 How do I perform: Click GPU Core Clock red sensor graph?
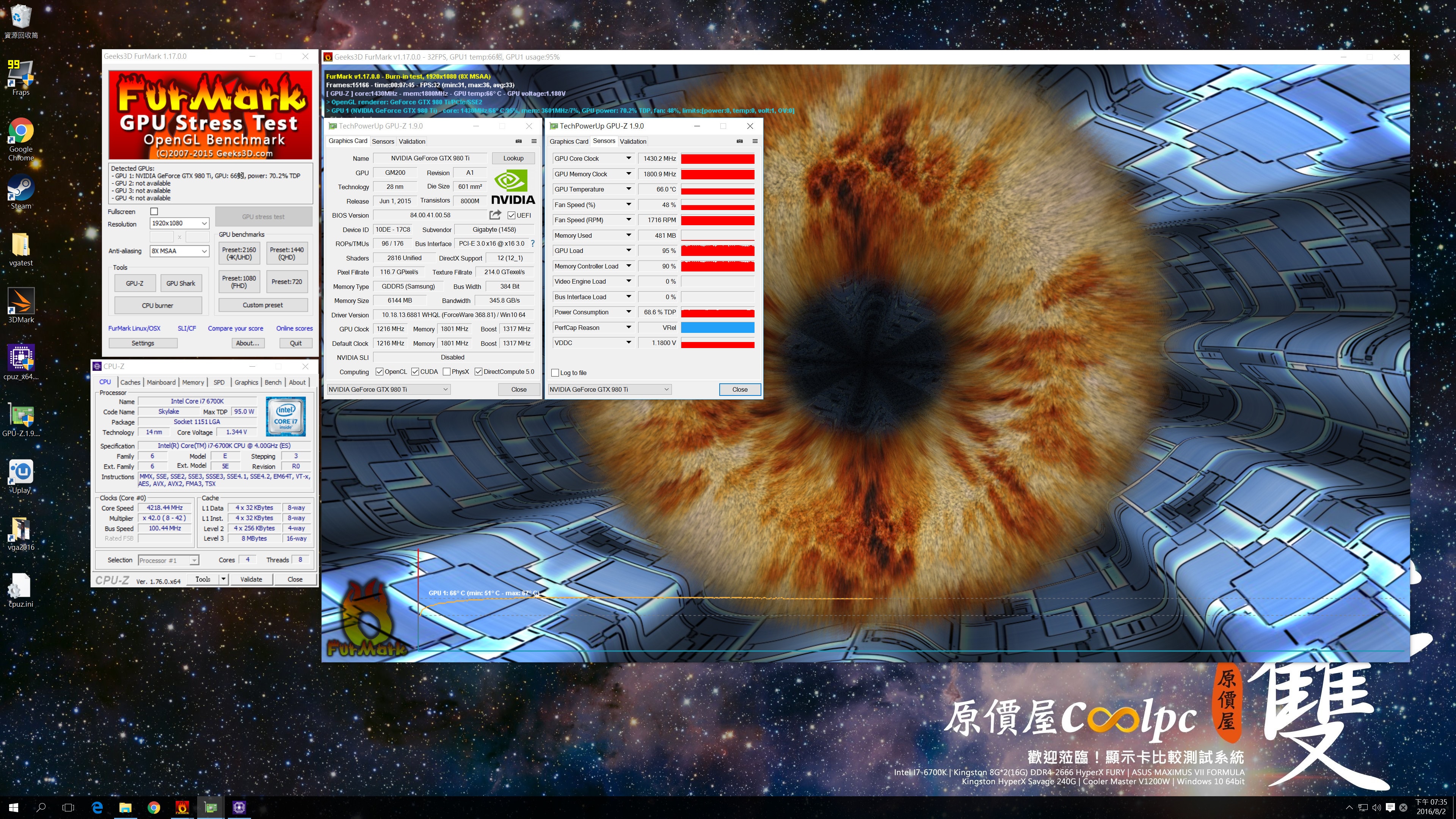point(717,159)
